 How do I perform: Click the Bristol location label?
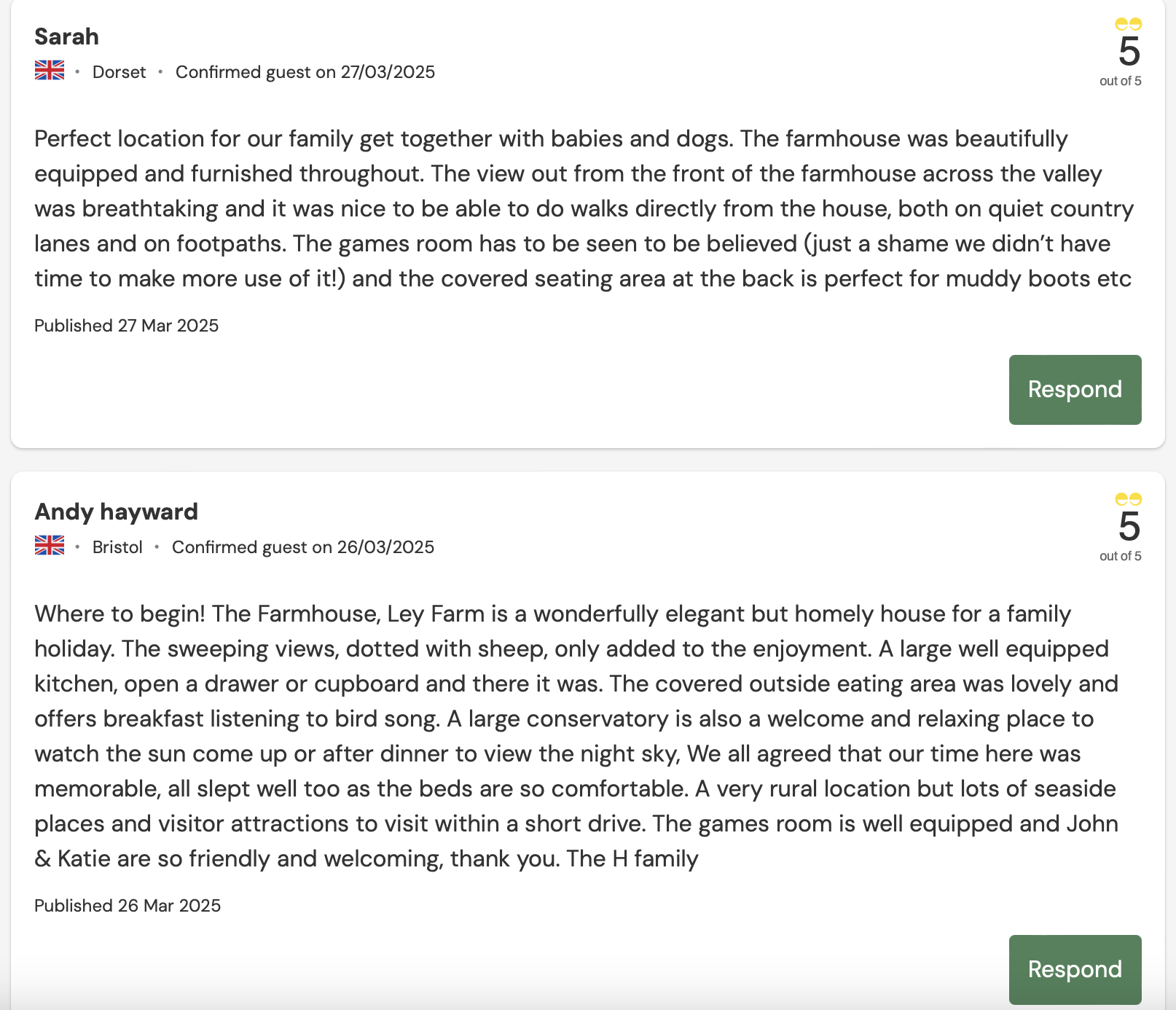[x=117, y=547]
